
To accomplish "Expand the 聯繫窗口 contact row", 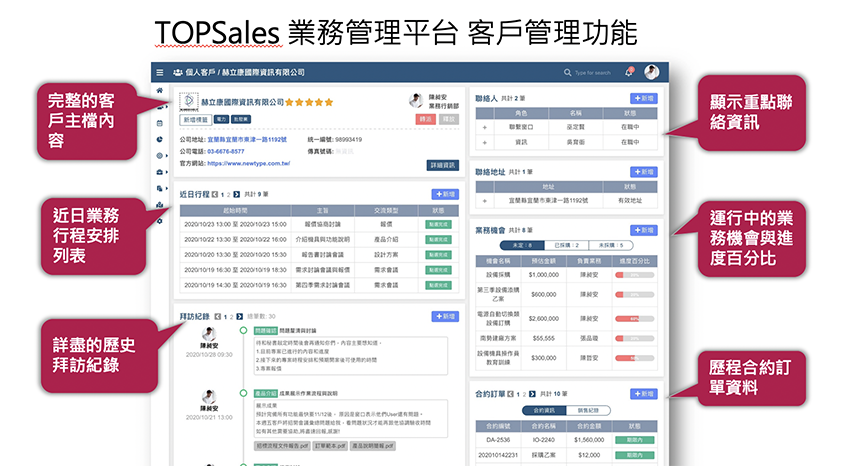I will point(485,128).
